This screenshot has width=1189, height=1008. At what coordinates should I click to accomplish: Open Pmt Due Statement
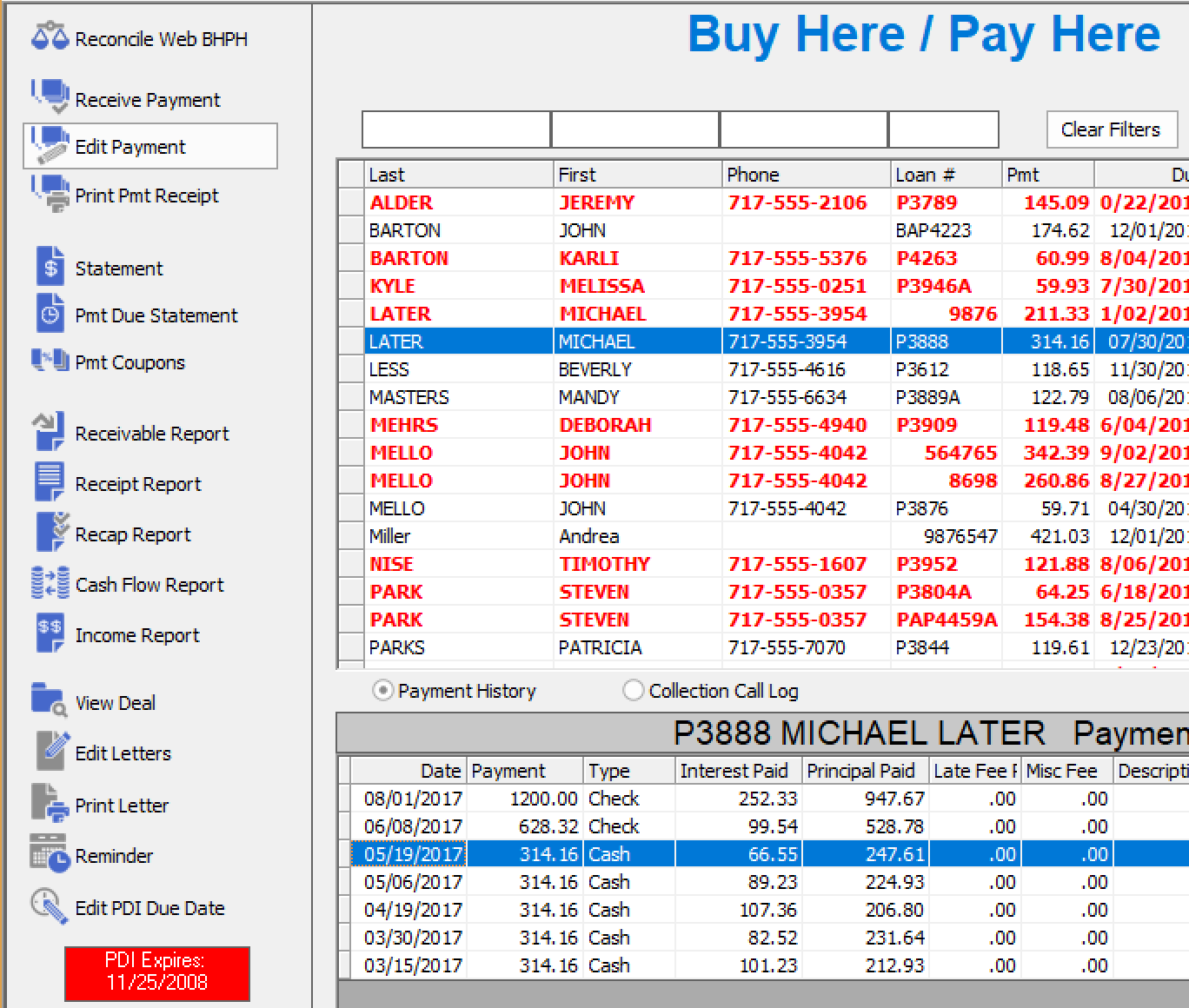[x=155, y=315]
